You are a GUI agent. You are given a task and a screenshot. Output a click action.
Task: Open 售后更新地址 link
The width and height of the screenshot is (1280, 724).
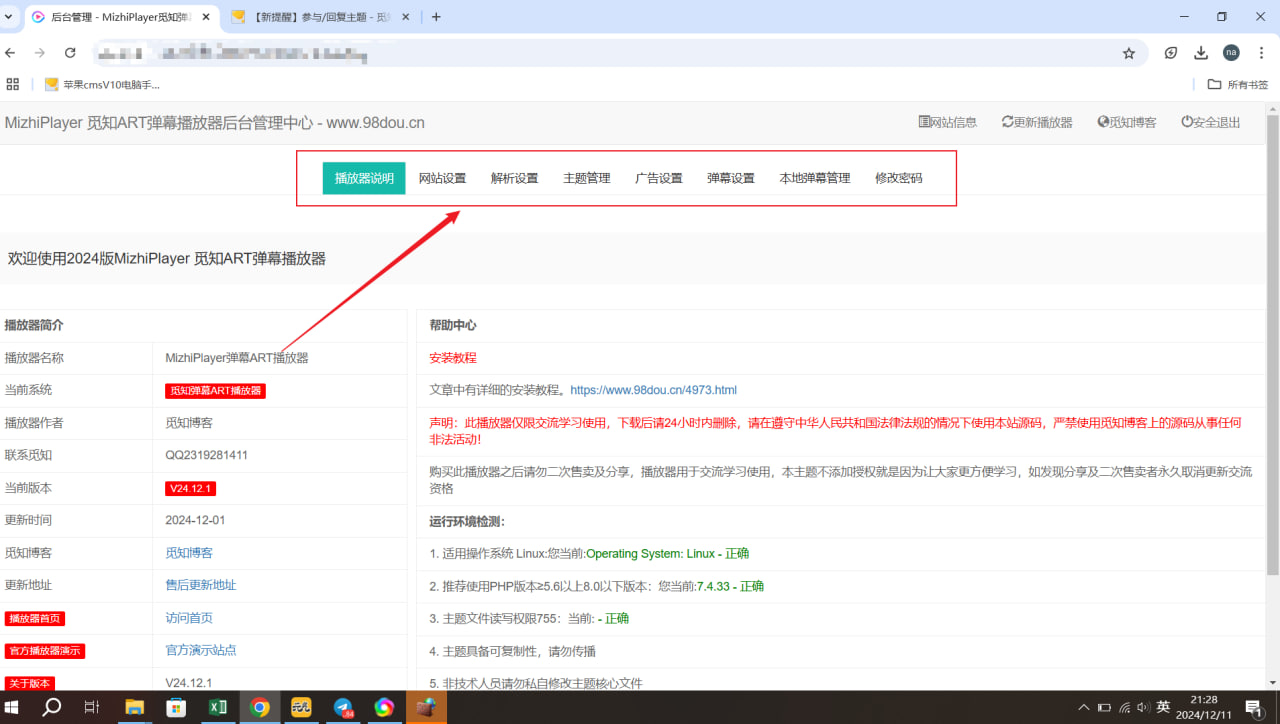point(201,585)
